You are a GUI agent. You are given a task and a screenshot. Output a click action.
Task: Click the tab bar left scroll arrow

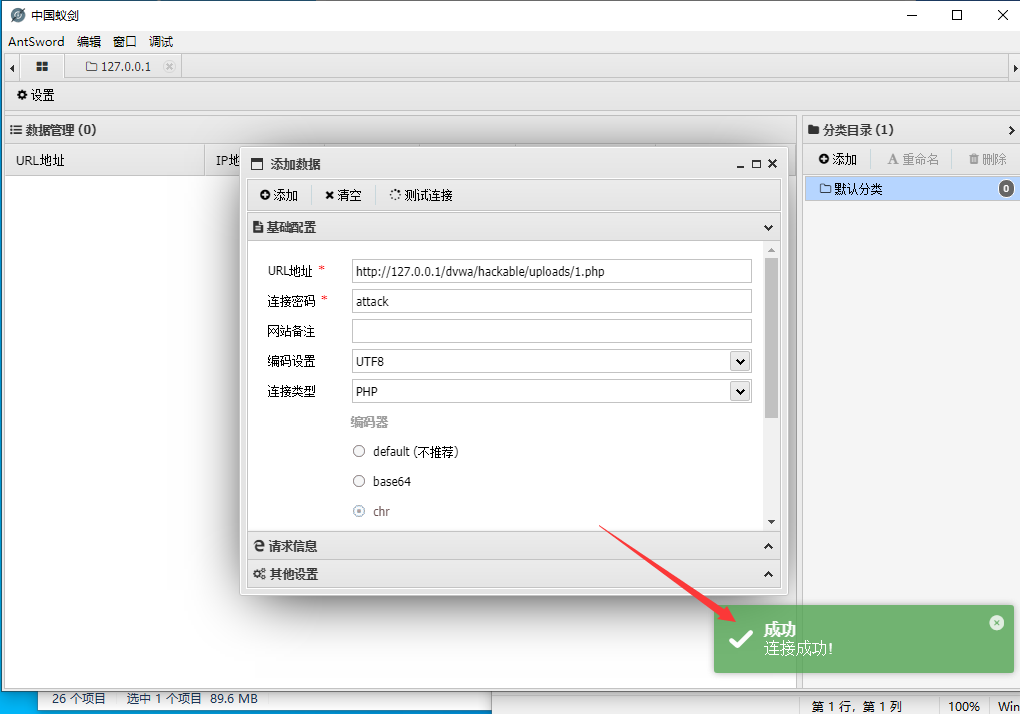(x=12, y=68)
